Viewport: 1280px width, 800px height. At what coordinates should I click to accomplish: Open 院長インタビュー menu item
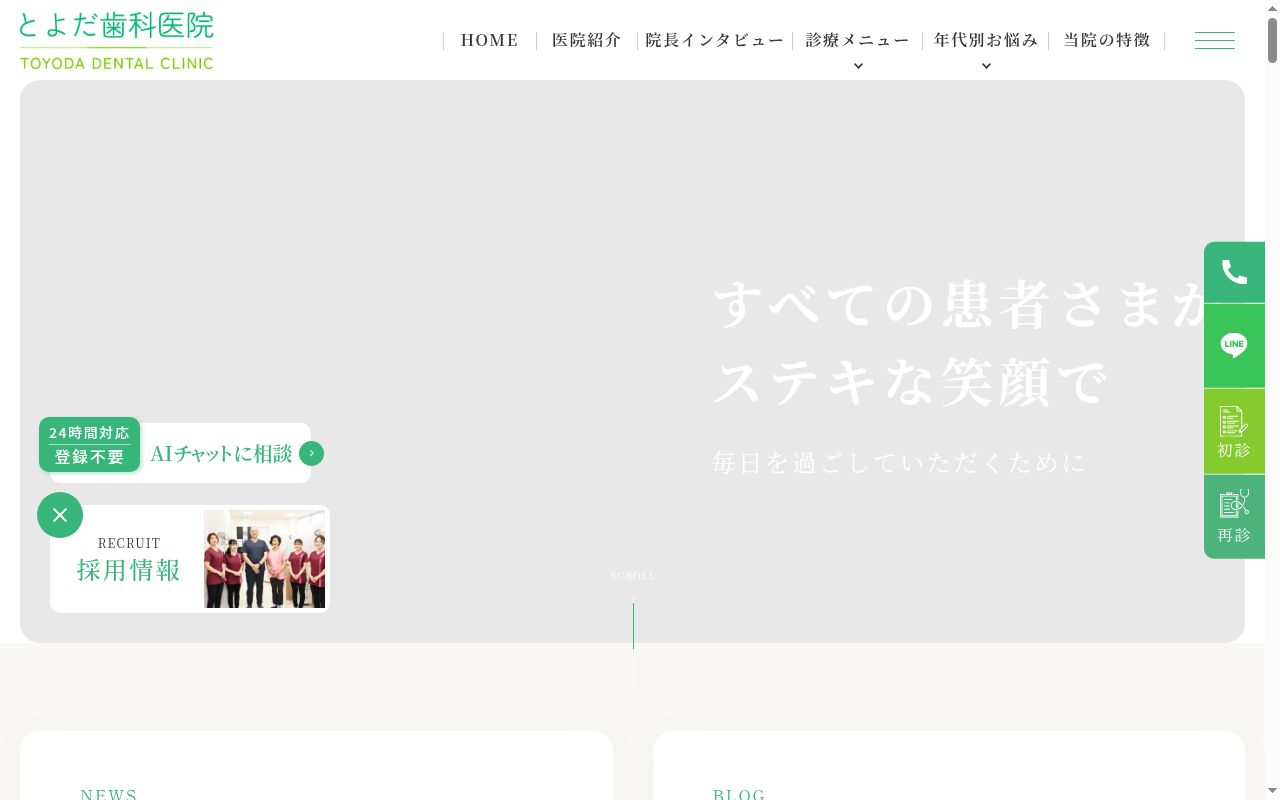point(714,40)
